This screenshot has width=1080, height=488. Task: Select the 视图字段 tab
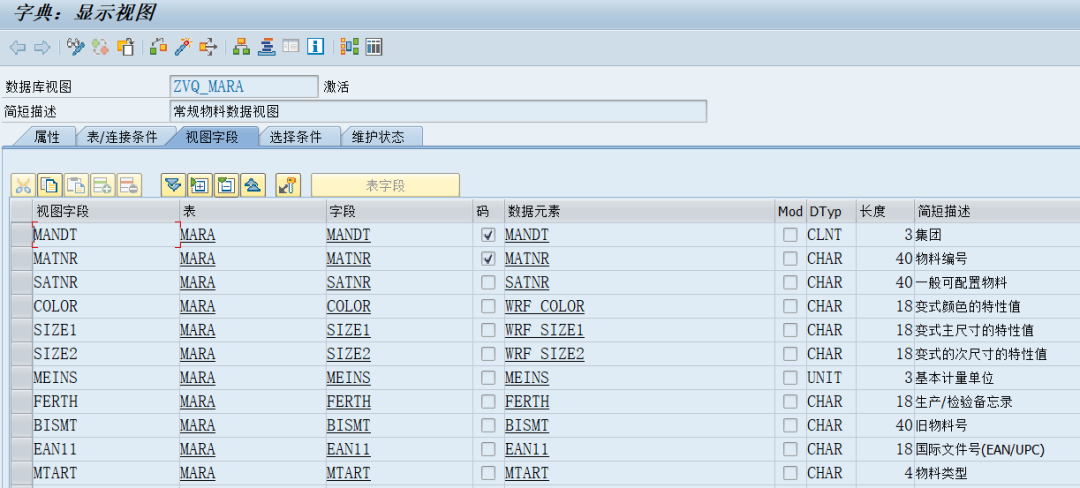click(212, 137)
